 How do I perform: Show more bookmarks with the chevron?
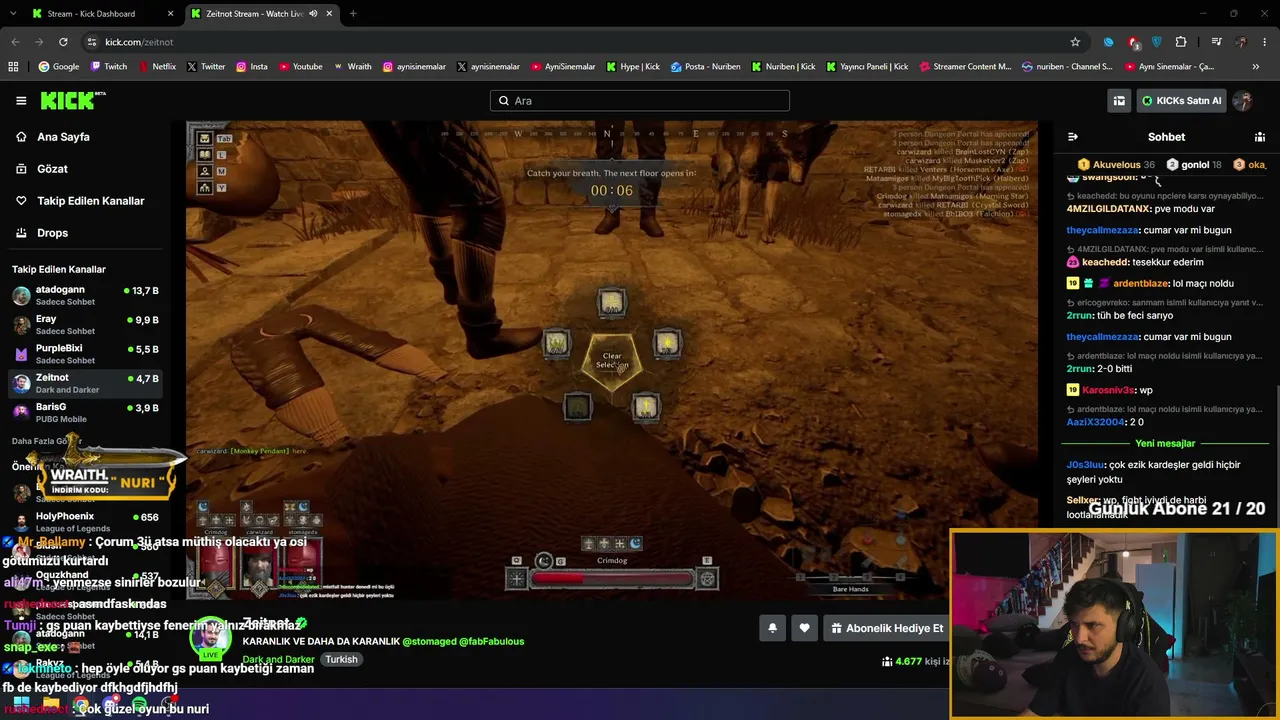pos(1256,67)
